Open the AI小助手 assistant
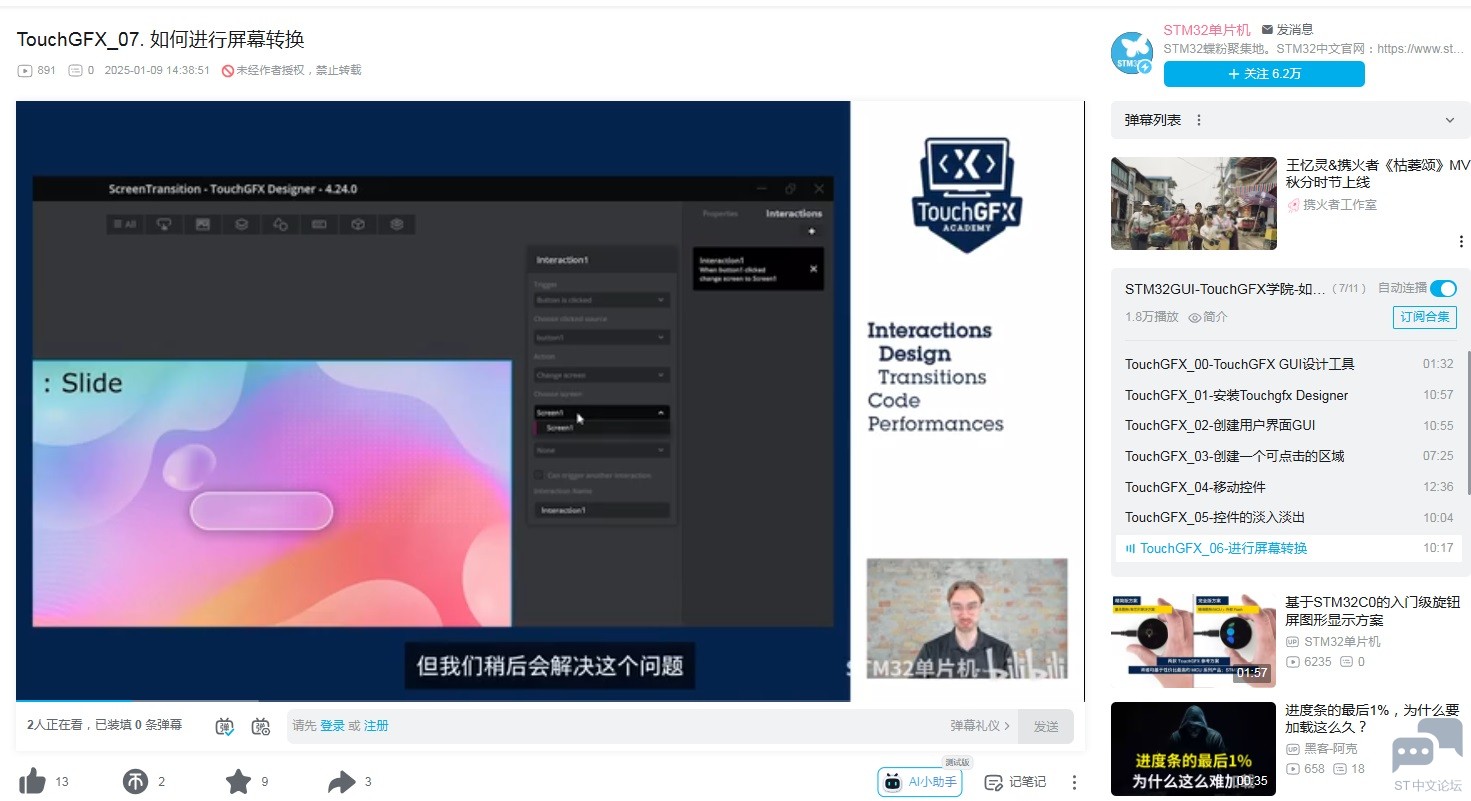Viewport: 1471px width, 801px height. coord(920,782)
